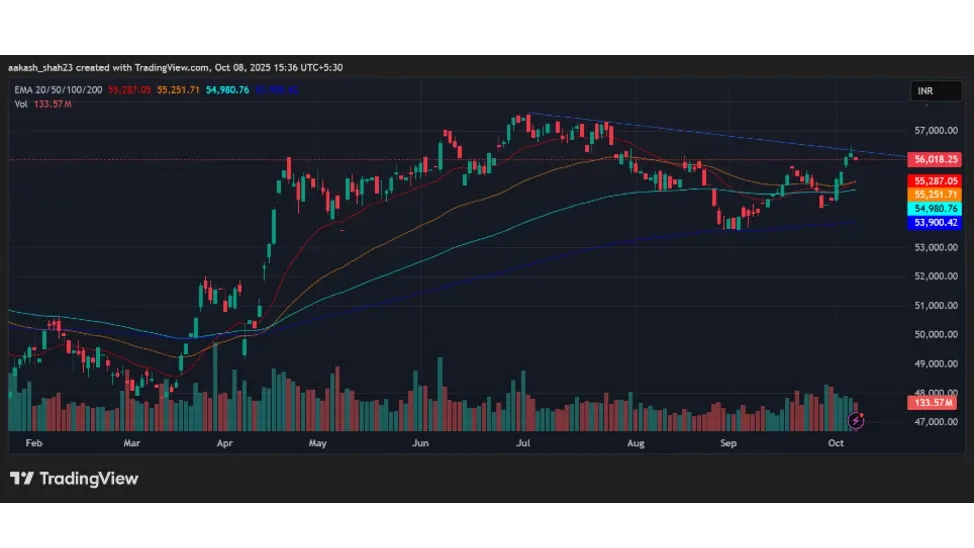Click the Feb marker on the time axis

click(33, 441)
